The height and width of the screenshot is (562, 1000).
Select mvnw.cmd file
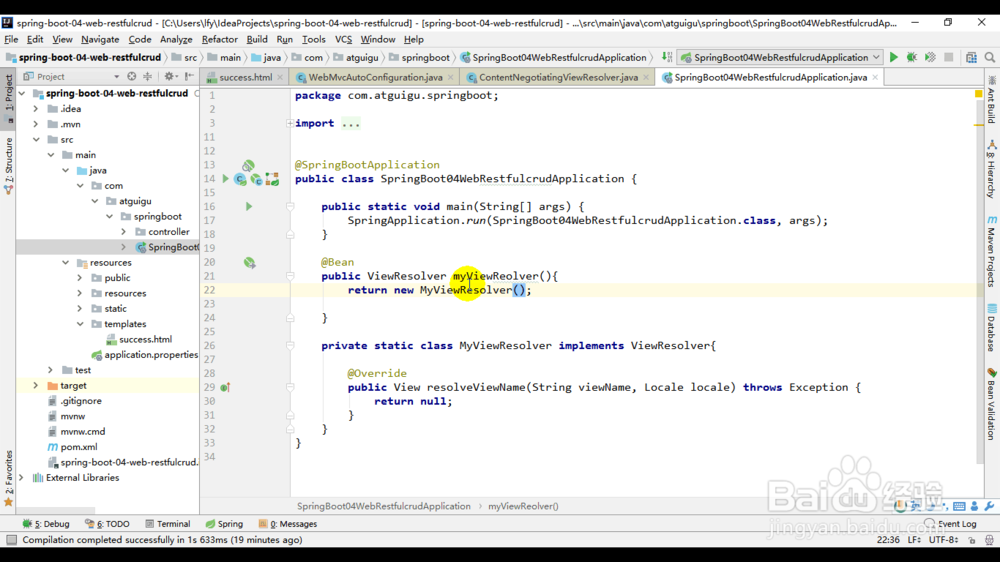(83, 432)
